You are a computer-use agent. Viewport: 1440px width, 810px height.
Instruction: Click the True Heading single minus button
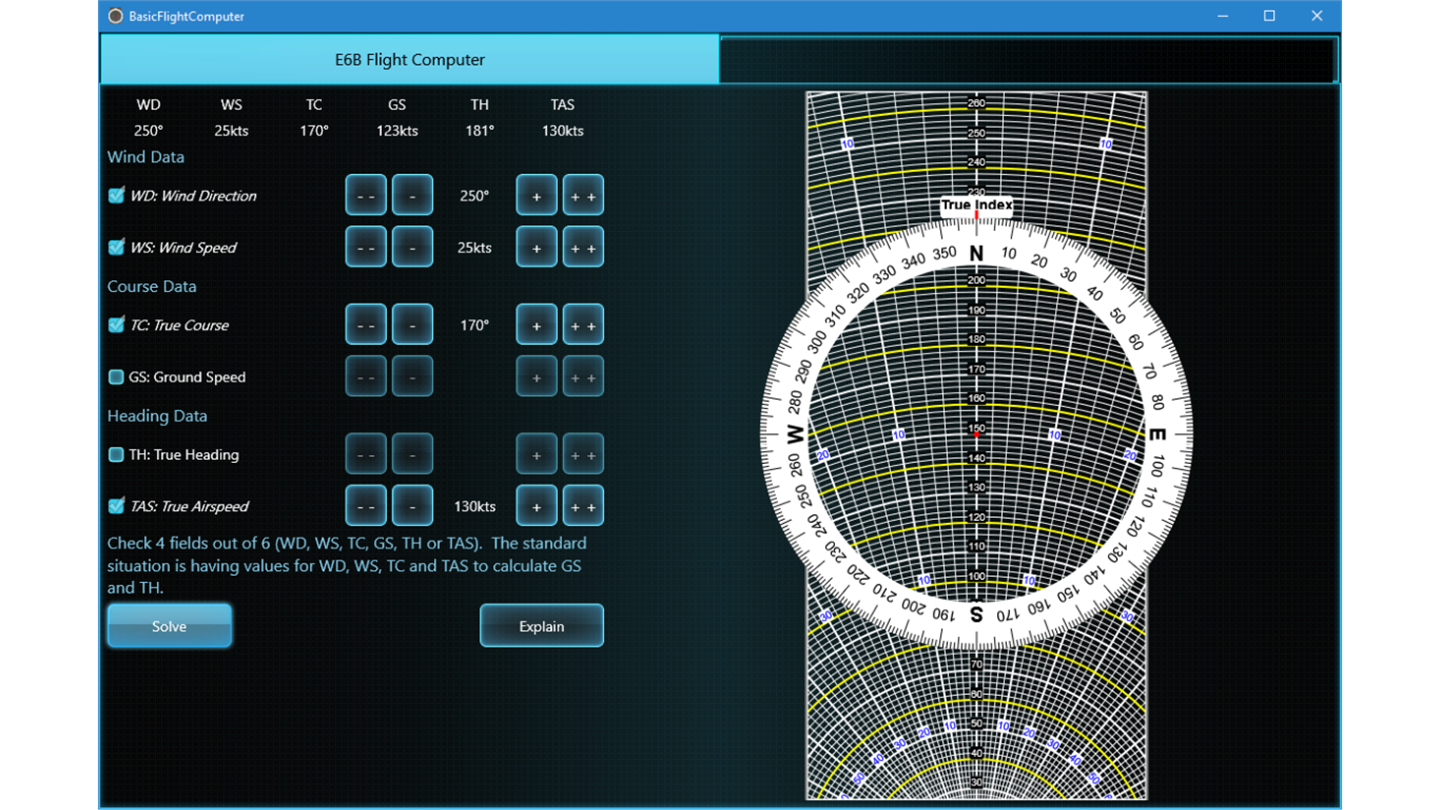(412, 454)
